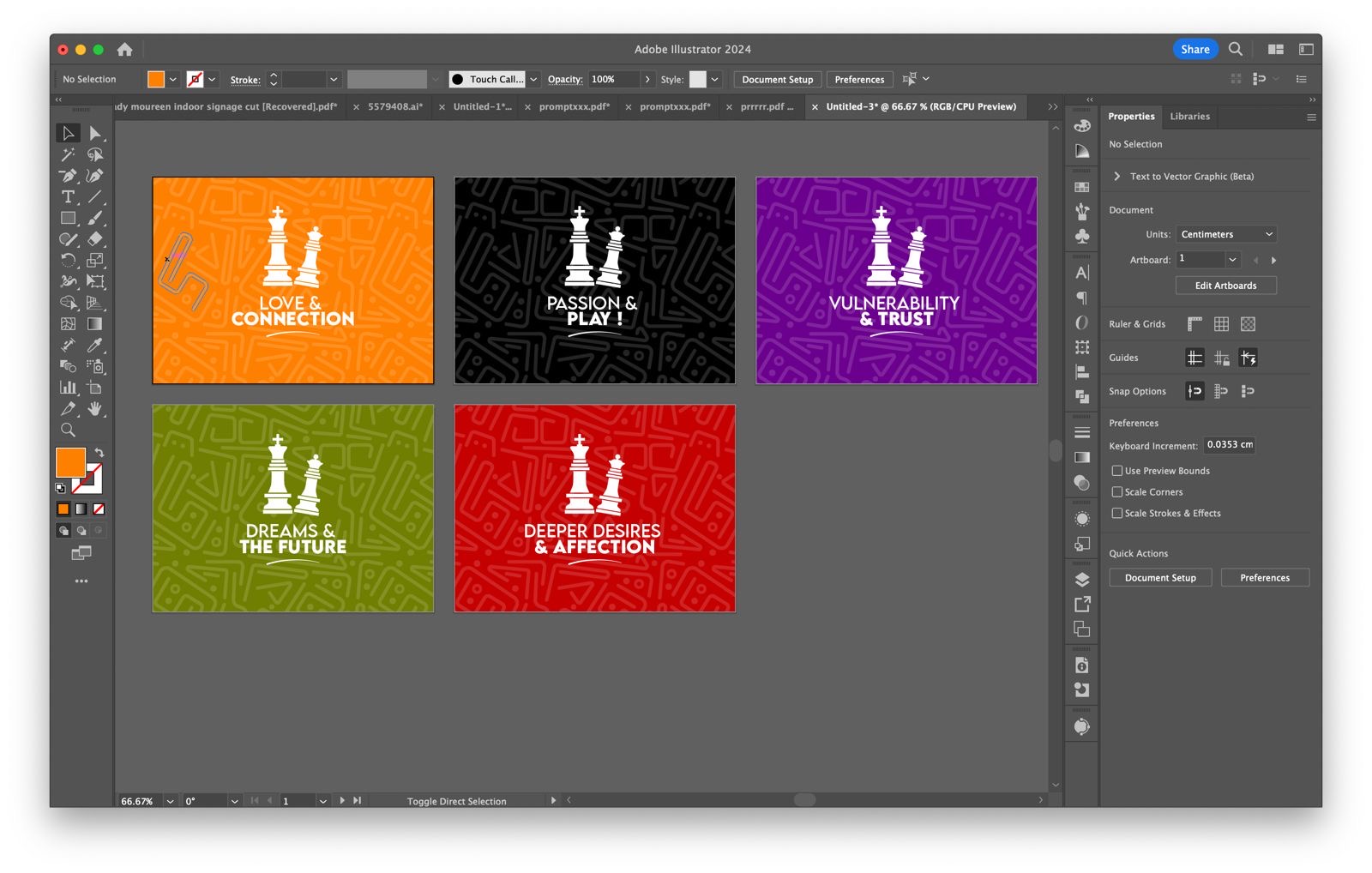1372x873 pixels.
Task: Switch to the Libraries panel tab
Action: pyautogui.click(x=1189, y=117)
